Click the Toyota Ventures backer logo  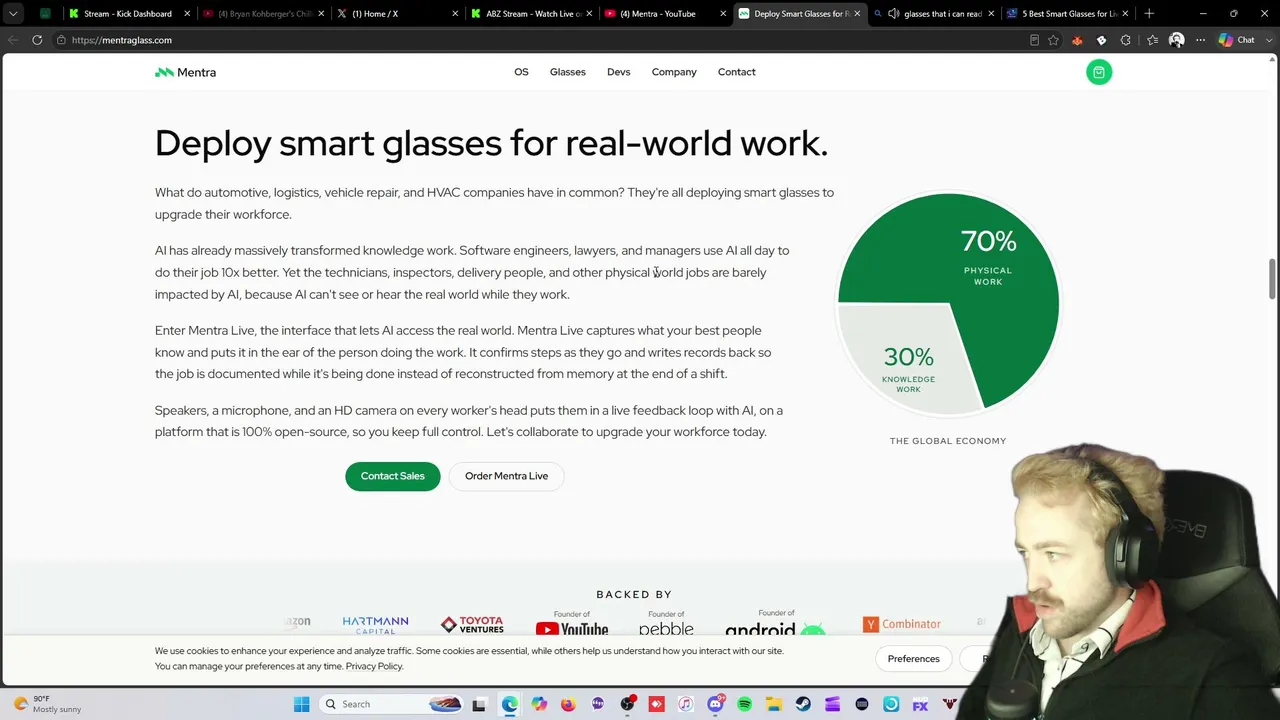[x=472, y=625]
